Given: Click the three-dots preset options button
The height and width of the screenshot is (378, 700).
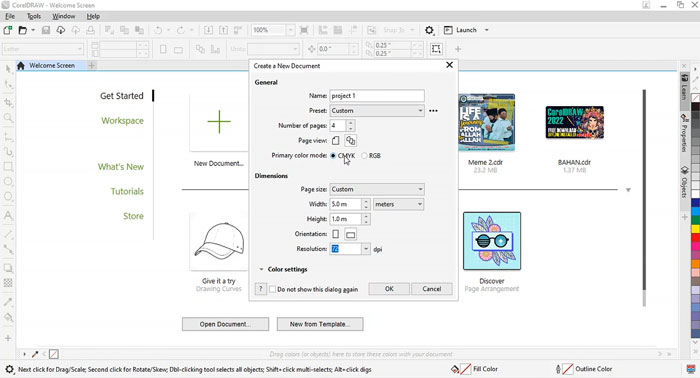Looking at the screenshot, I should click(x=433, y=111).
